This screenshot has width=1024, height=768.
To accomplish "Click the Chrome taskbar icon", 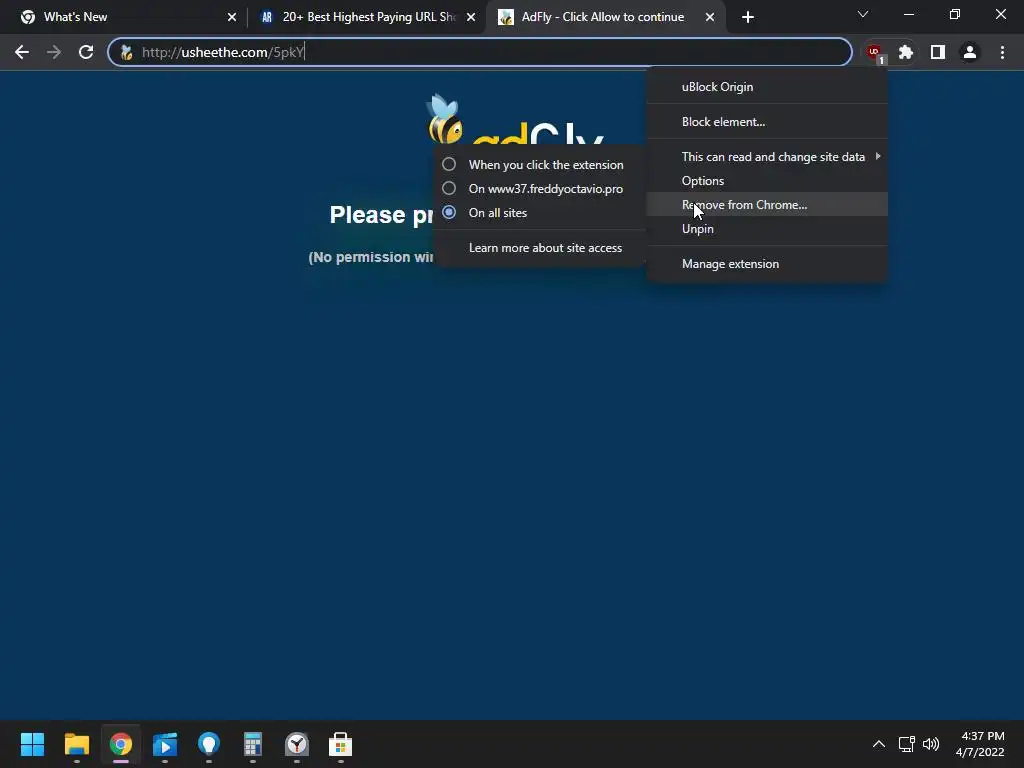I will (121, 744).
